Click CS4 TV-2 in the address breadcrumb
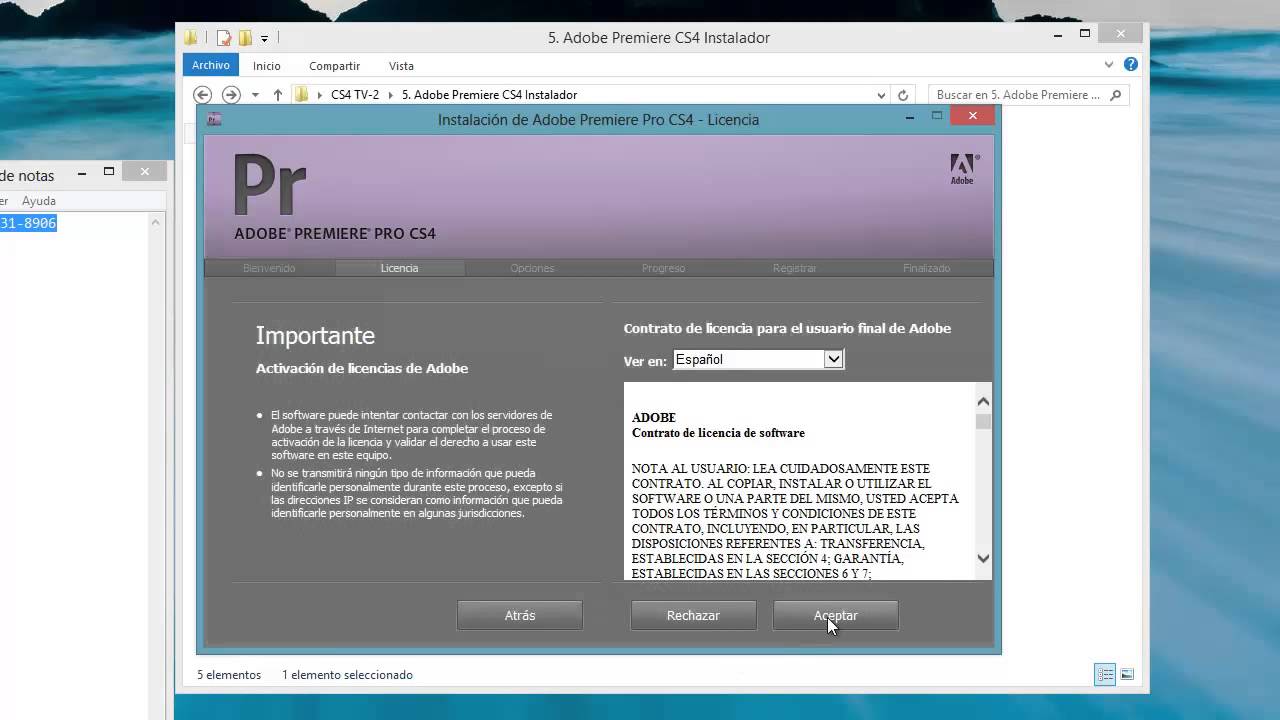The image size is (1280, 720). click(x=355, y=95)
